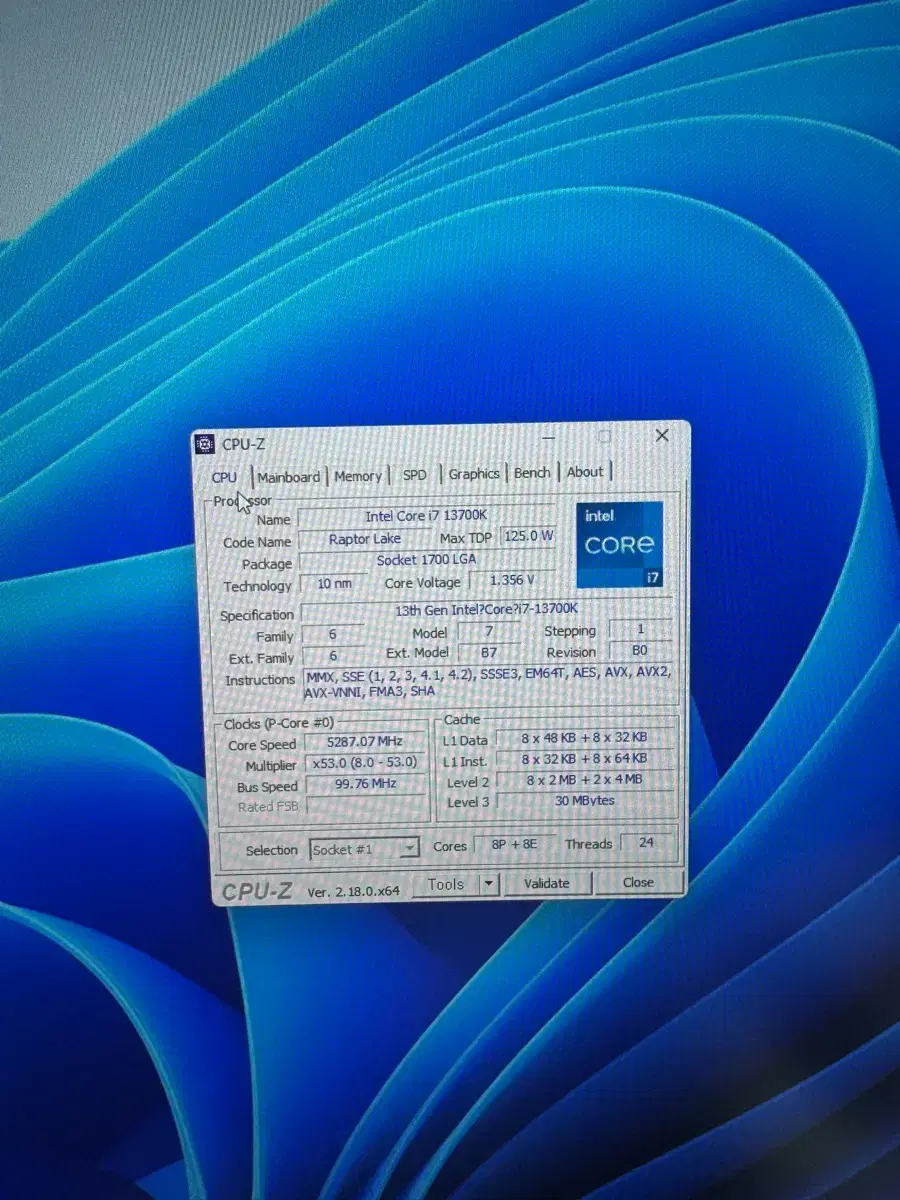This screenshot has height=1200, width=900.
Task: Click the Core Speed value 5287.07 MHz
Action: tap(364, 742)
